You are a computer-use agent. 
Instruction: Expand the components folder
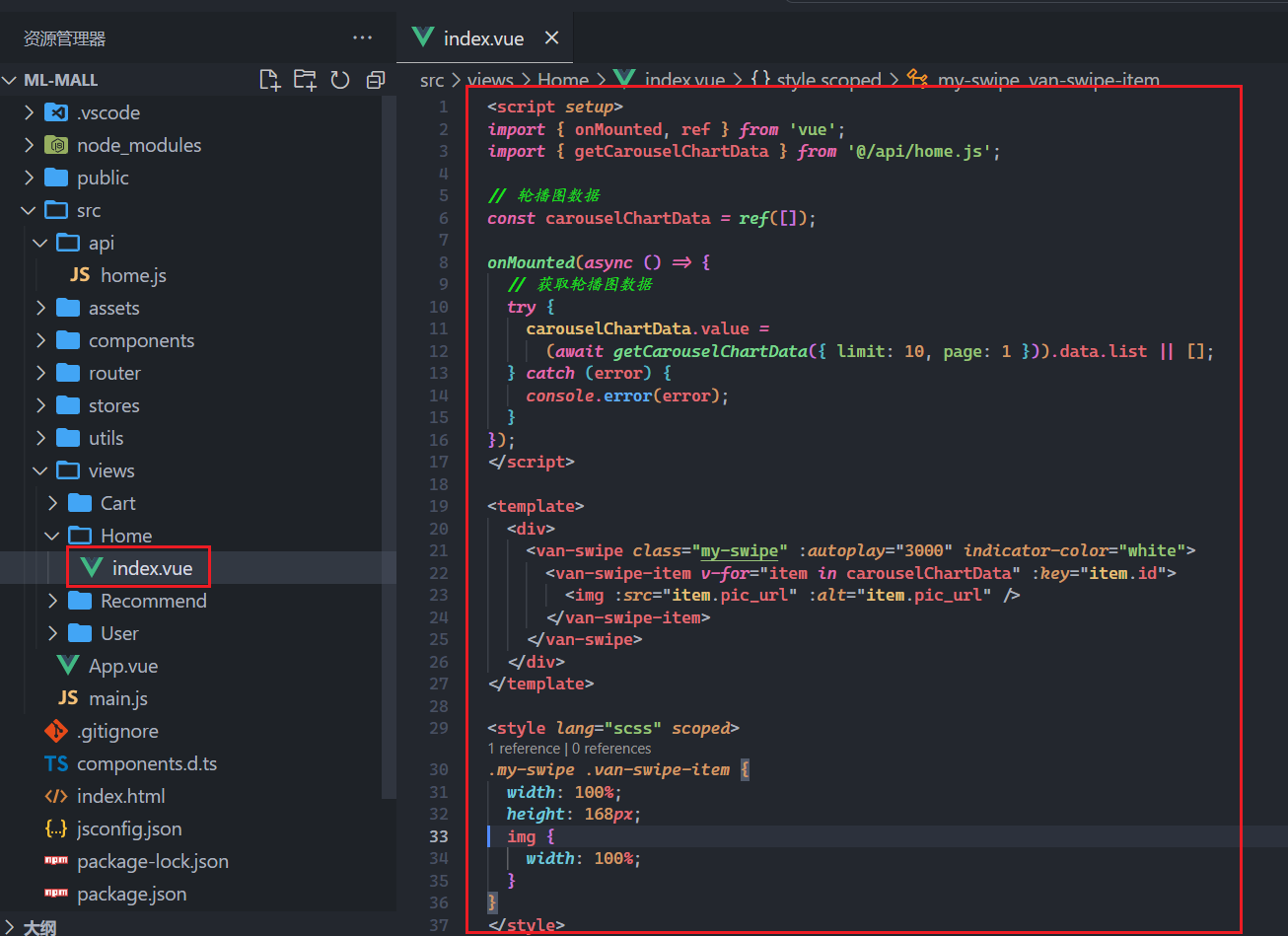40,340
